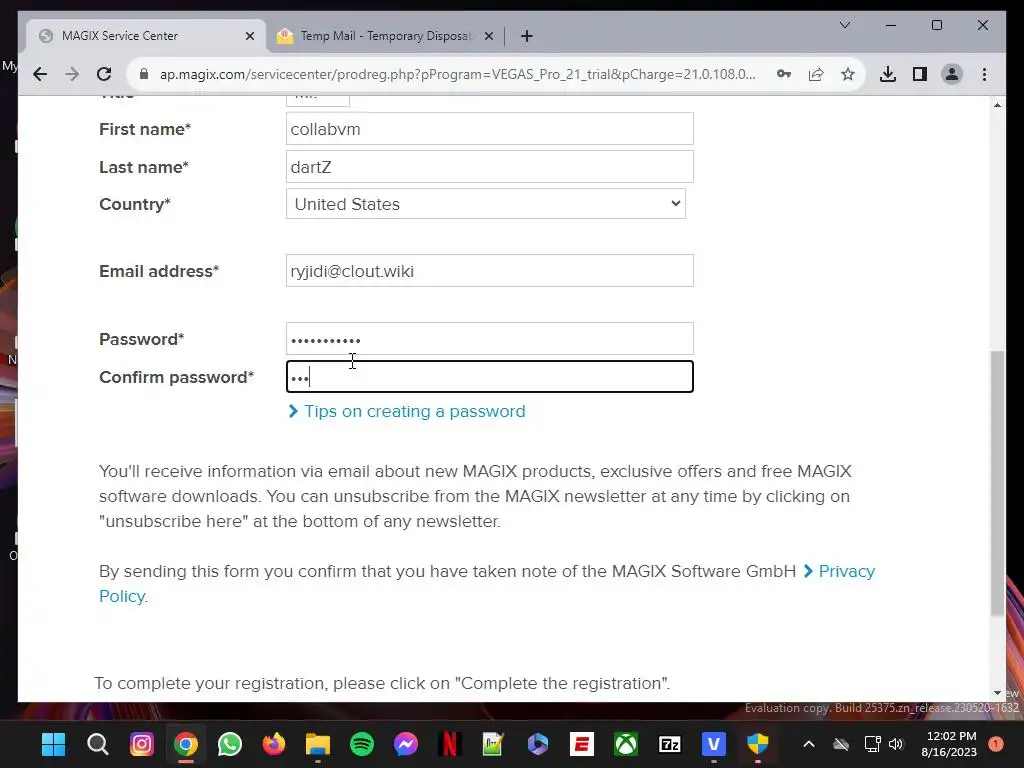Open the notepad app with green pencil icon

point(494,744)
